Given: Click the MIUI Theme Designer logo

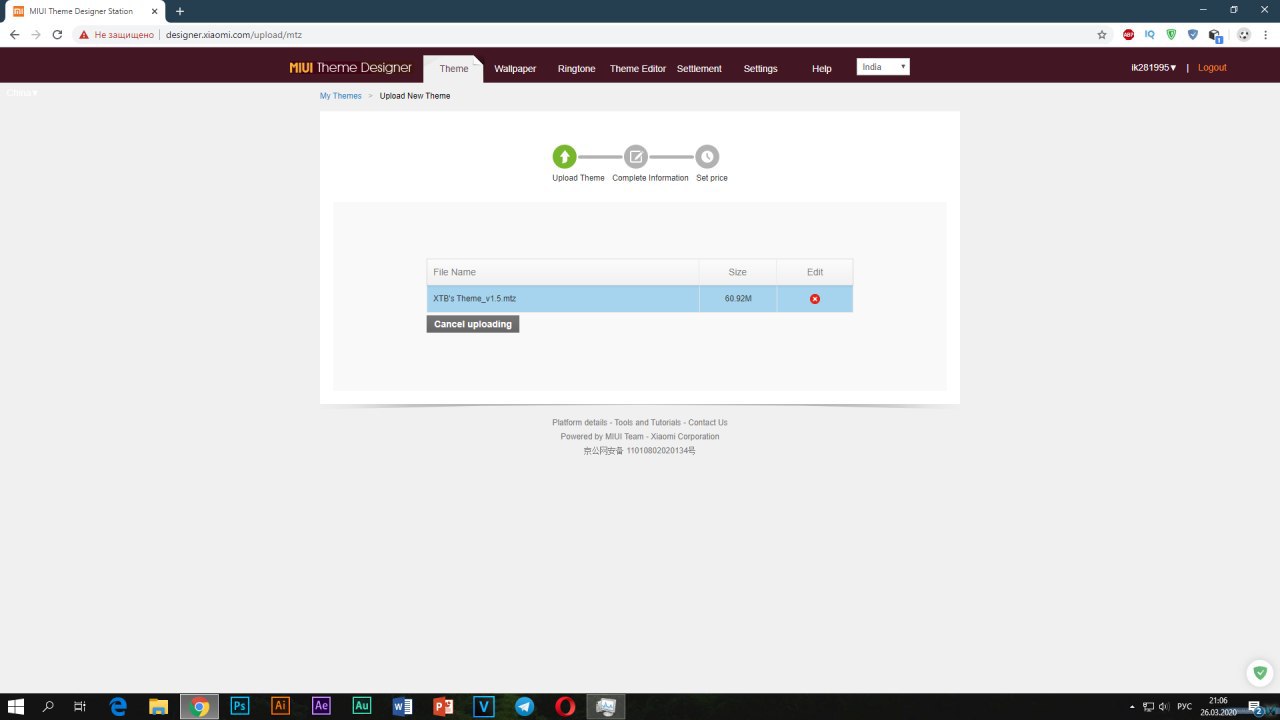Looking at the screenshot, I should tap(351, 68).
